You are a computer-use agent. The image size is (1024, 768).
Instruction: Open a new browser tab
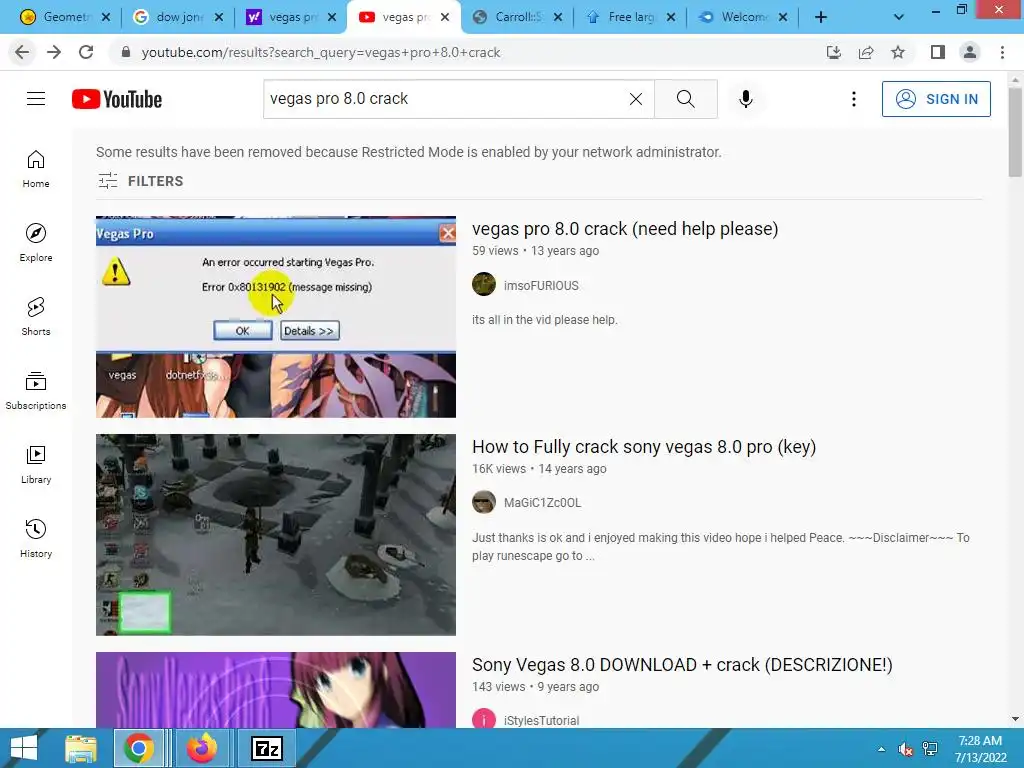click(x=821, y=17)
